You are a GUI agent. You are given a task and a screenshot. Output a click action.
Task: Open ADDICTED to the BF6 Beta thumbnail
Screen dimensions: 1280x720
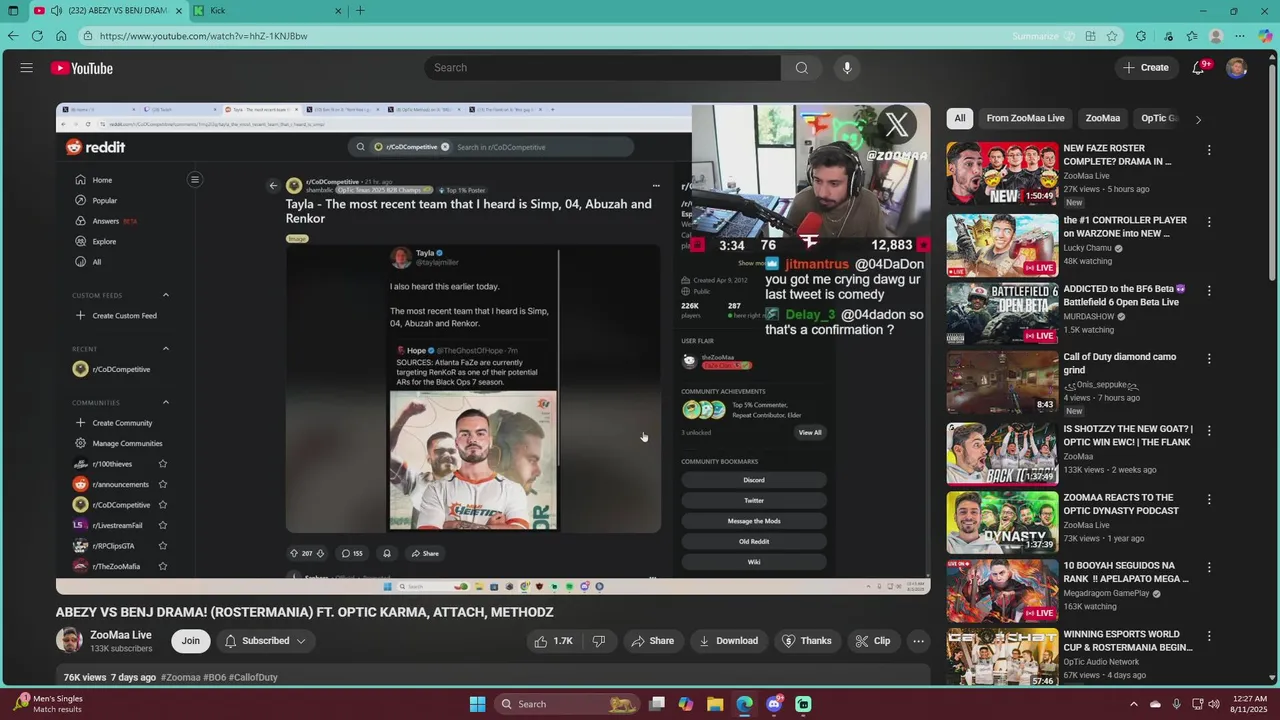click(1002, 314)
